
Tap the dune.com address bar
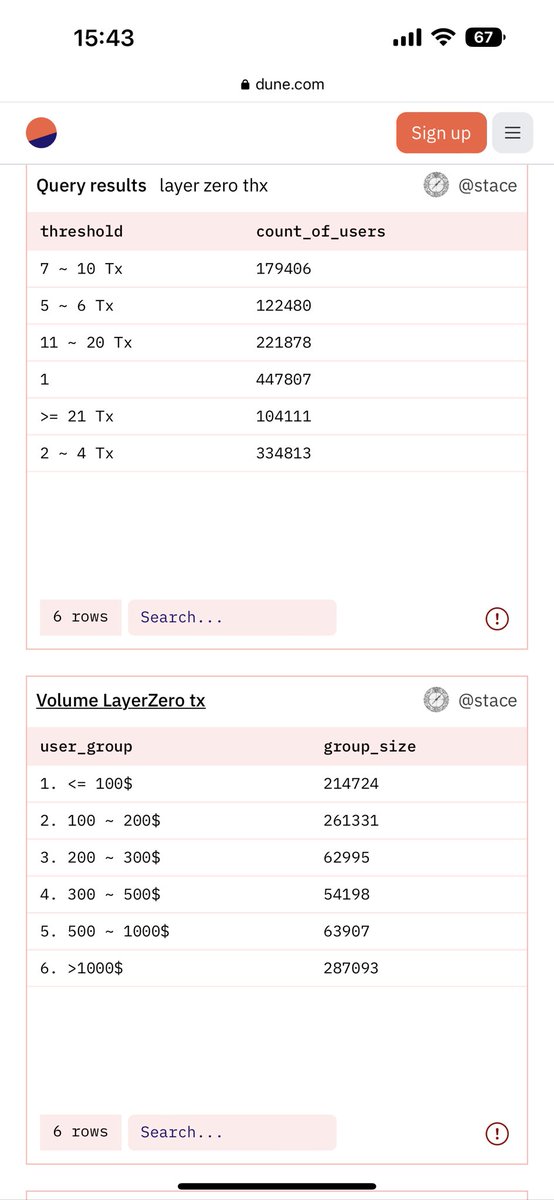(x=283, y=85)
